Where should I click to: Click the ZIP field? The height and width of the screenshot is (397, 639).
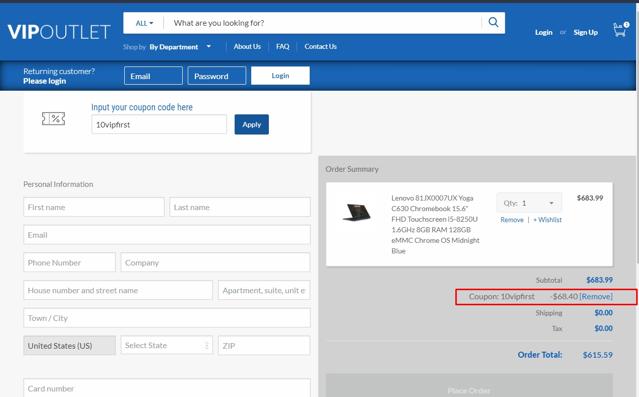[264, 346]
